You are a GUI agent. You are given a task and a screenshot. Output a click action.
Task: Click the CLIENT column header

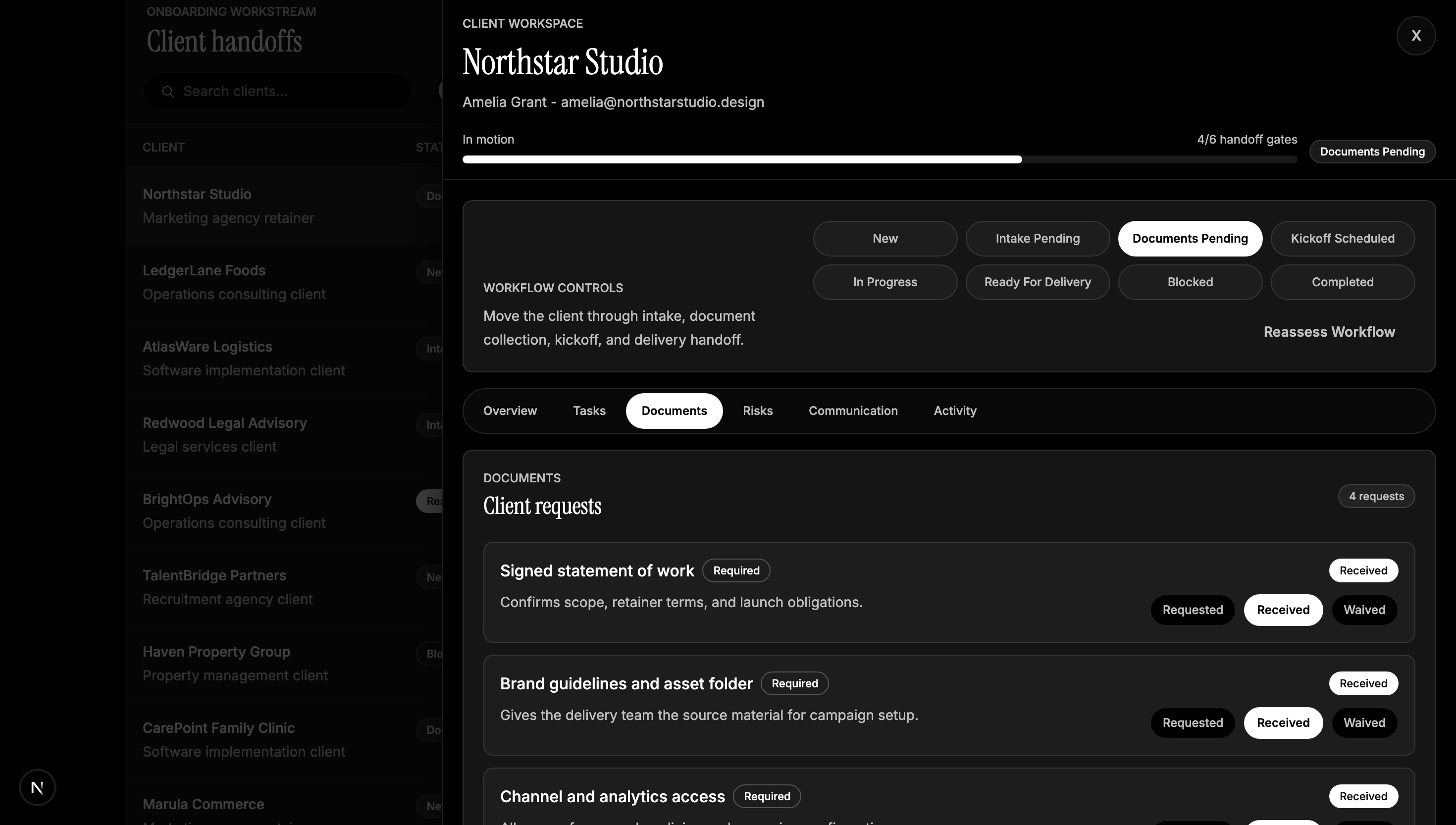tap(164, 148)
